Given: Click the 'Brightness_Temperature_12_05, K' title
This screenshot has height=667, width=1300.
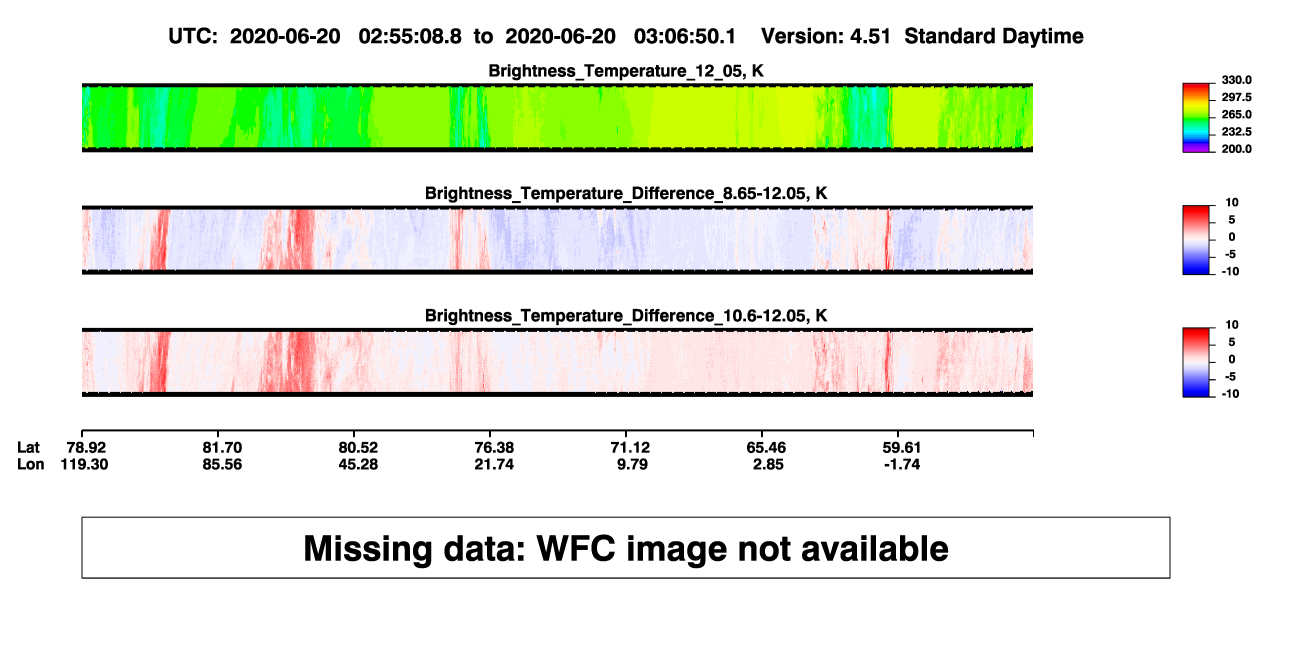Looking at the screenshot, I should tap(626, 71).
